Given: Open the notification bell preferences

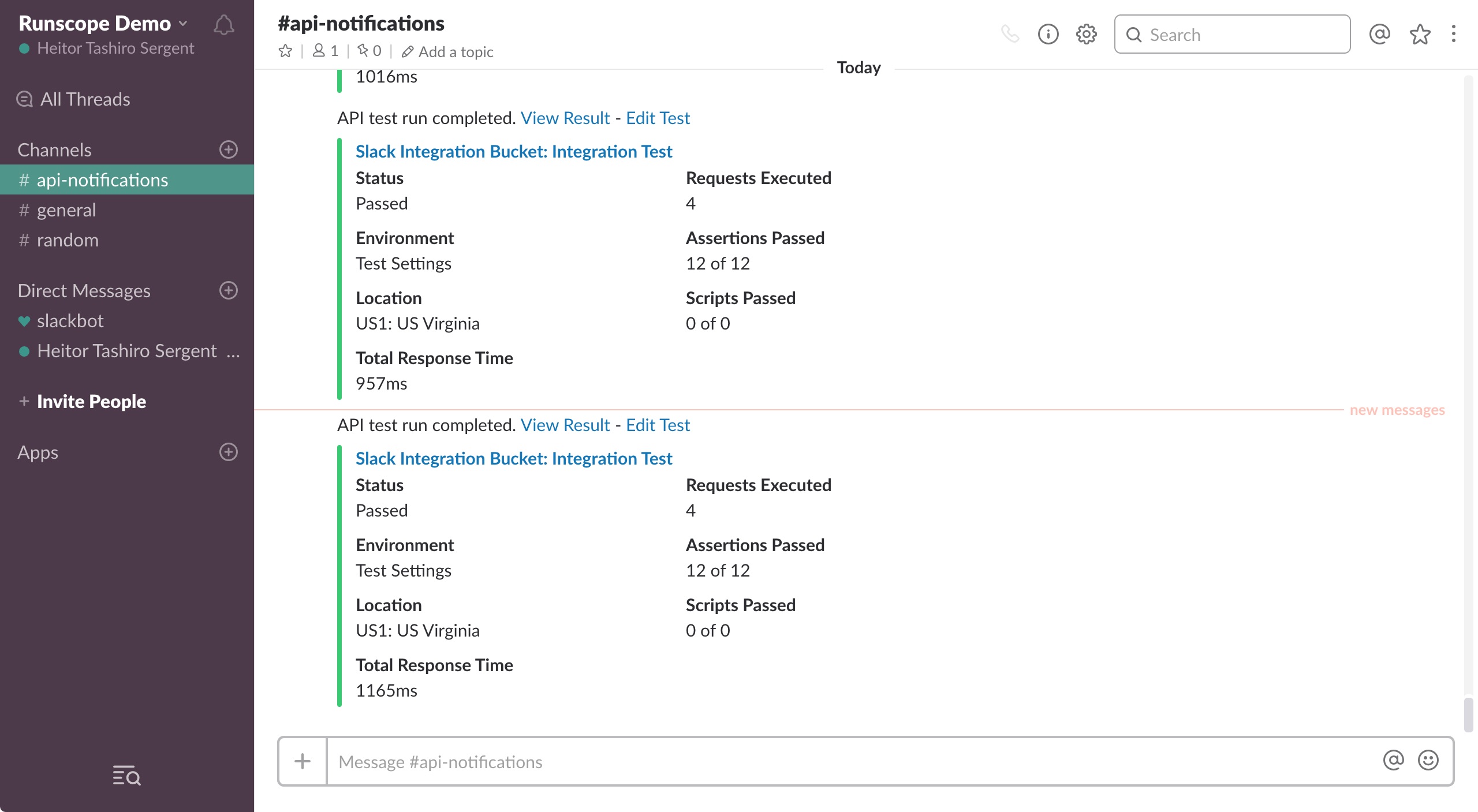Looking at the screenshot, I should point(224,25).
